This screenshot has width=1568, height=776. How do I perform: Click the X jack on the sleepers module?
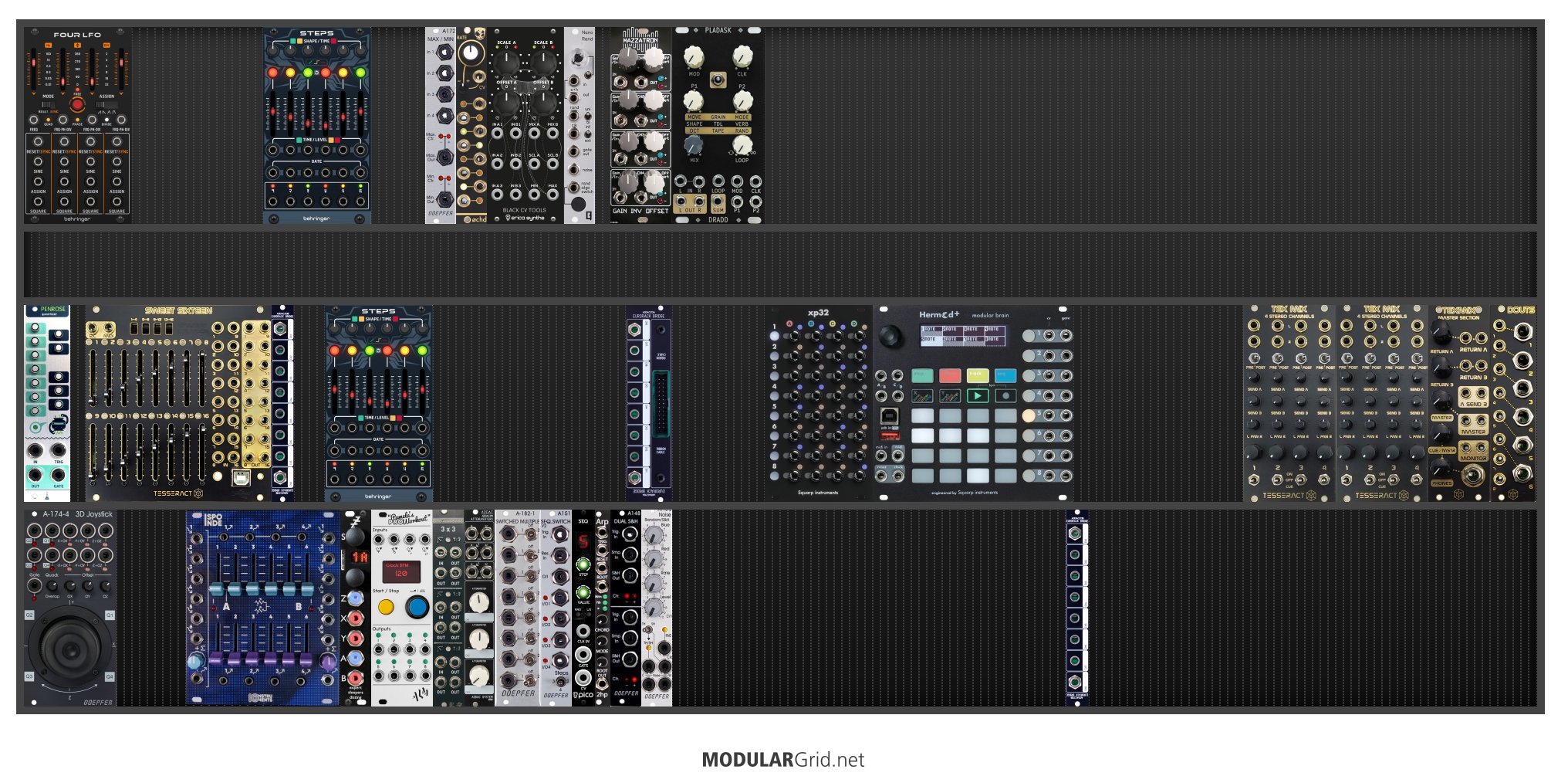coord(355,618)
